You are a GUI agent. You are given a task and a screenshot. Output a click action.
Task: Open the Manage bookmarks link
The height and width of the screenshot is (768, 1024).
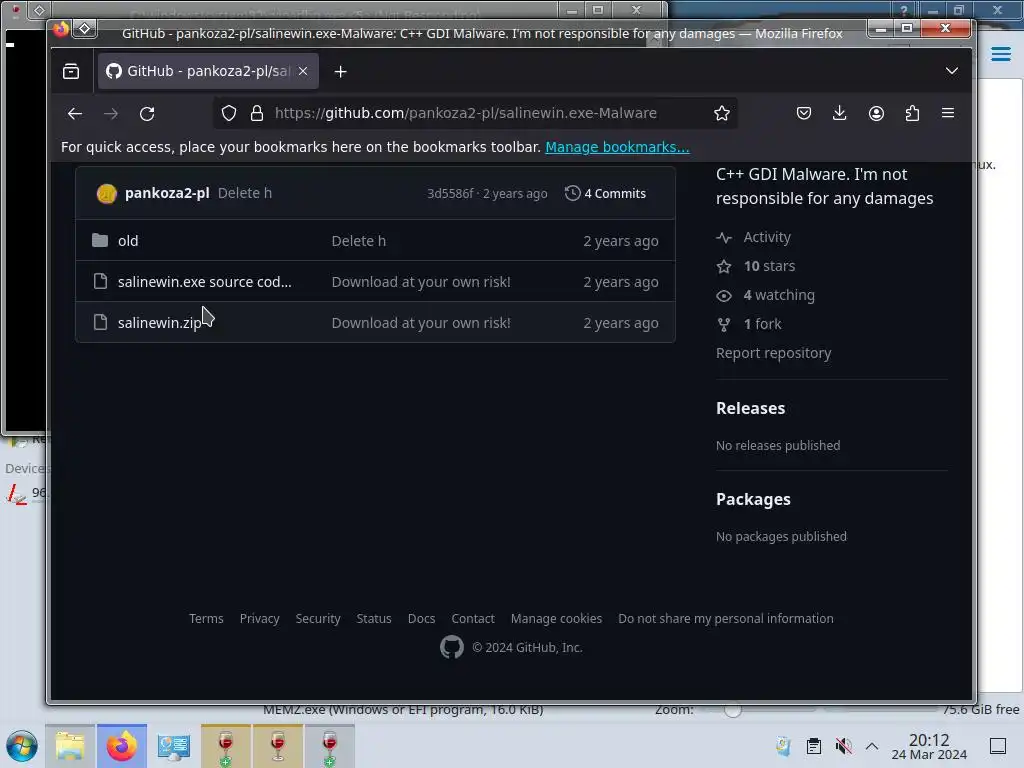617,147
